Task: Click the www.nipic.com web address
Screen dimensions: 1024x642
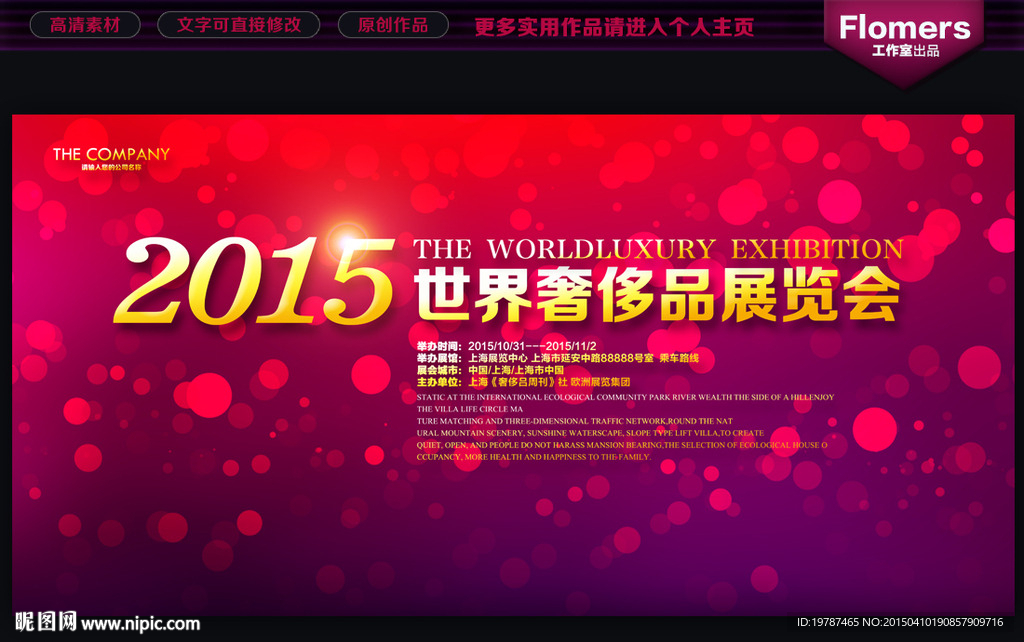Action: coord(141,624)
